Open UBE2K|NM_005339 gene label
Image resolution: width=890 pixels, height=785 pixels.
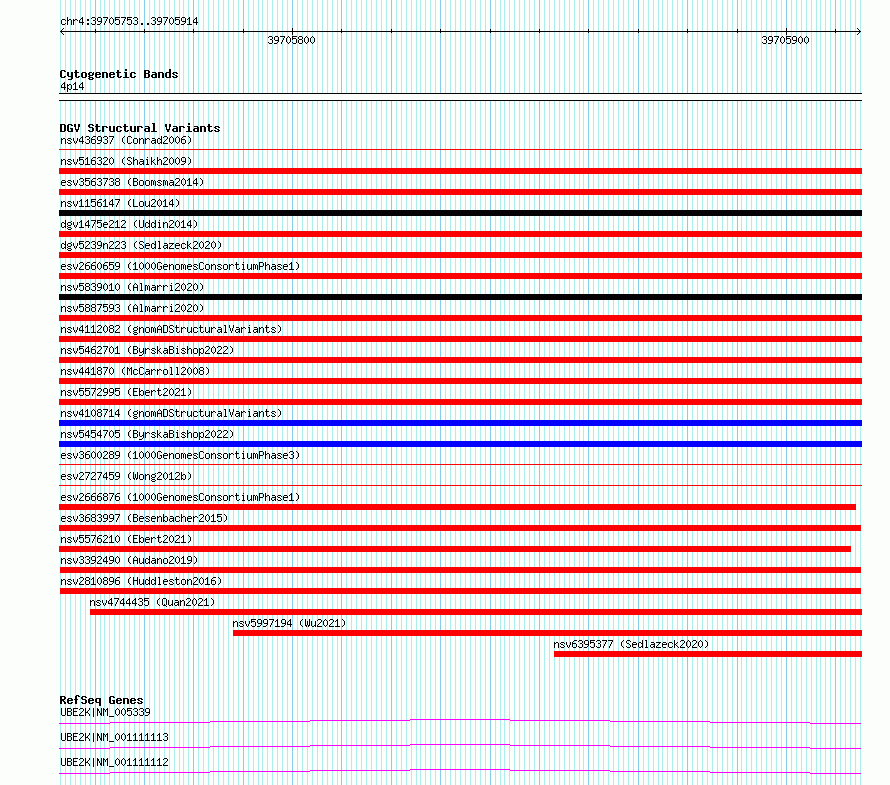(105, 712)
